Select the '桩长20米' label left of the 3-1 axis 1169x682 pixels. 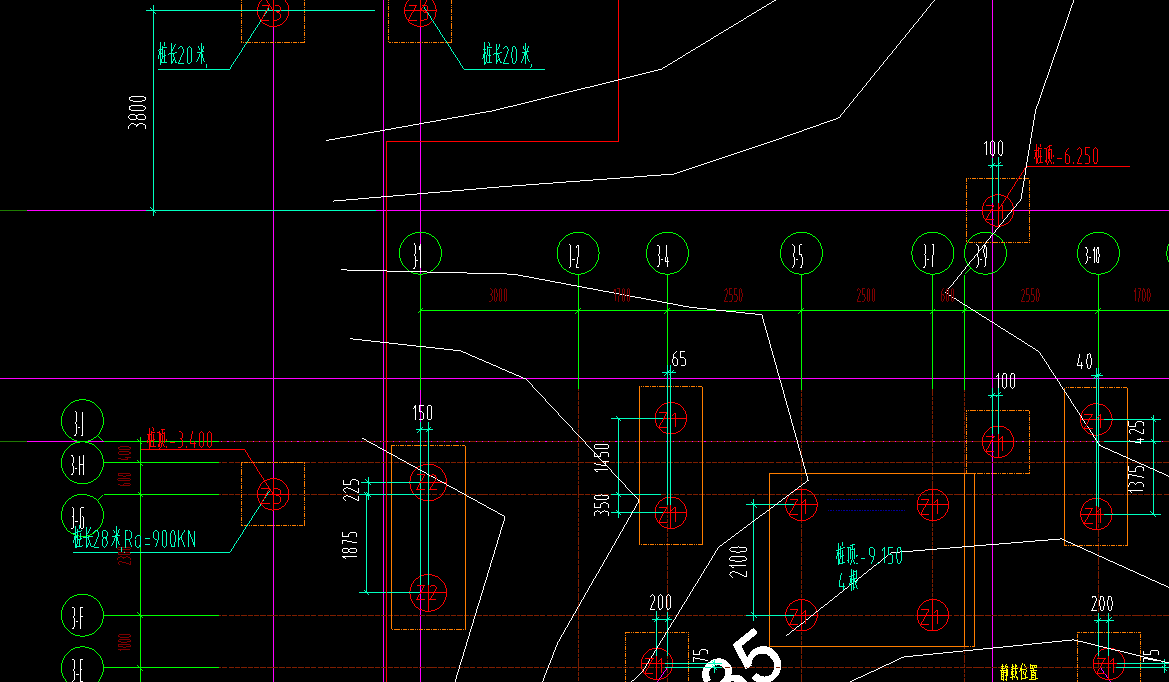183,54
